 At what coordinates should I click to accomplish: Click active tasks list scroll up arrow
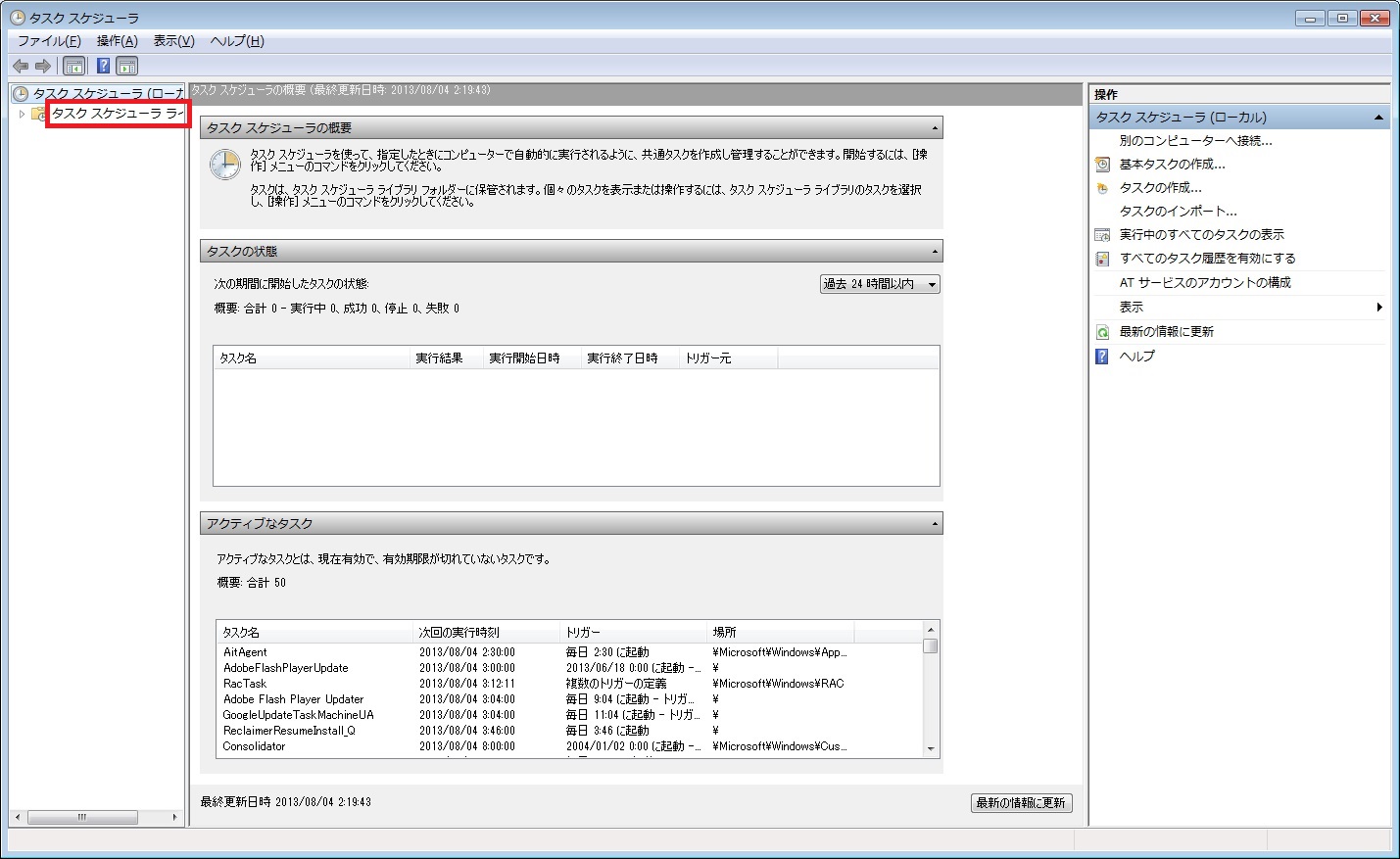point(931,629)
